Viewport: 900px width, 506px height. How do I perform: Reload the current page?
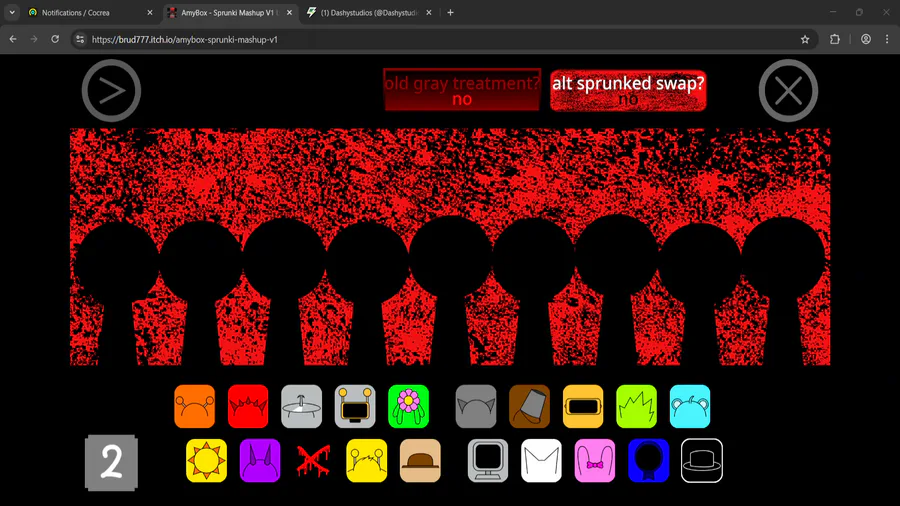coord(55,39)
